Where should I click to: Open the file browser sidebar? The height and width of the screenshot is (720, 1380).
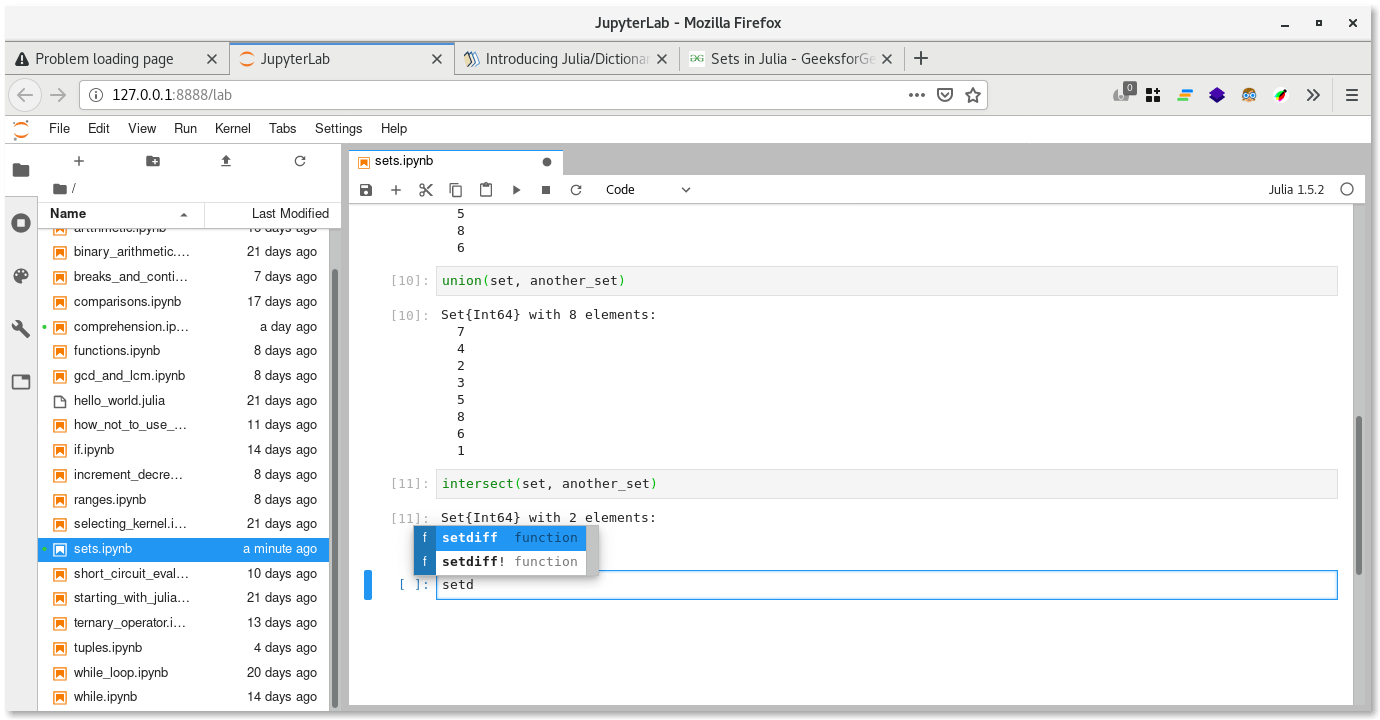[x=21, y=170]
